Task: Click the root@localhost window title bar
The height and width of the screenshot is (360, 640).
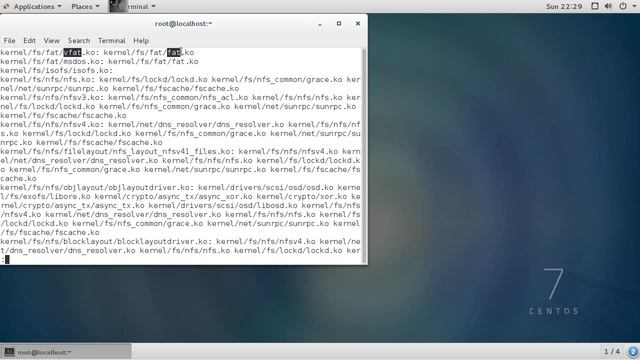Action: 183,24
